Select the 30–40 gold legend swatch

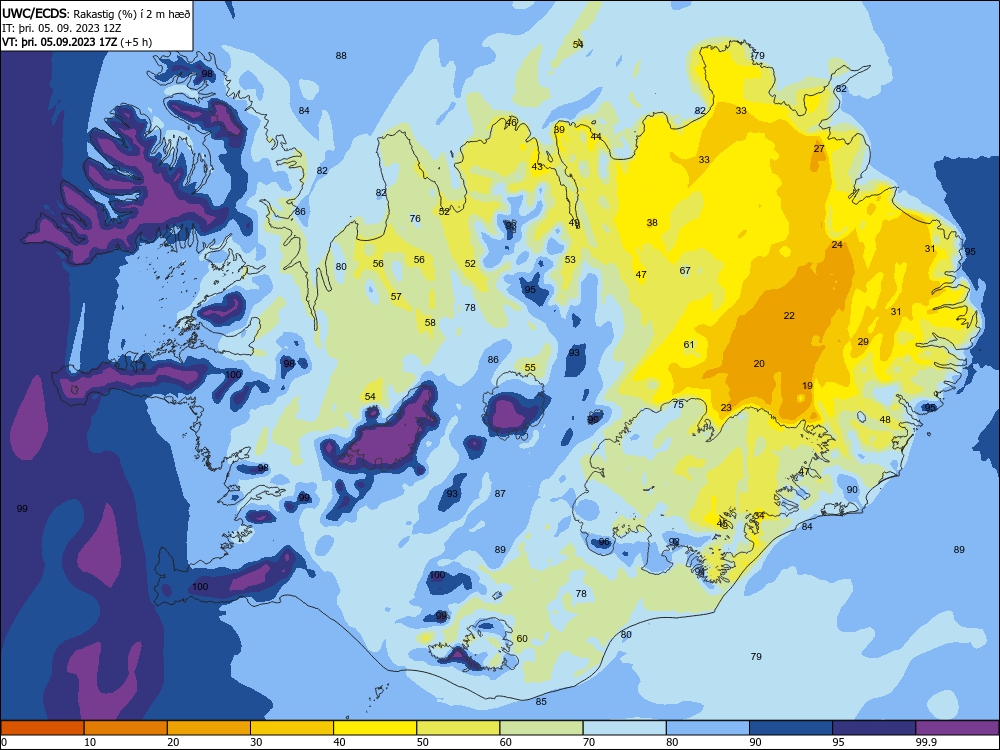pyautogui.click(x=292, y=728)
